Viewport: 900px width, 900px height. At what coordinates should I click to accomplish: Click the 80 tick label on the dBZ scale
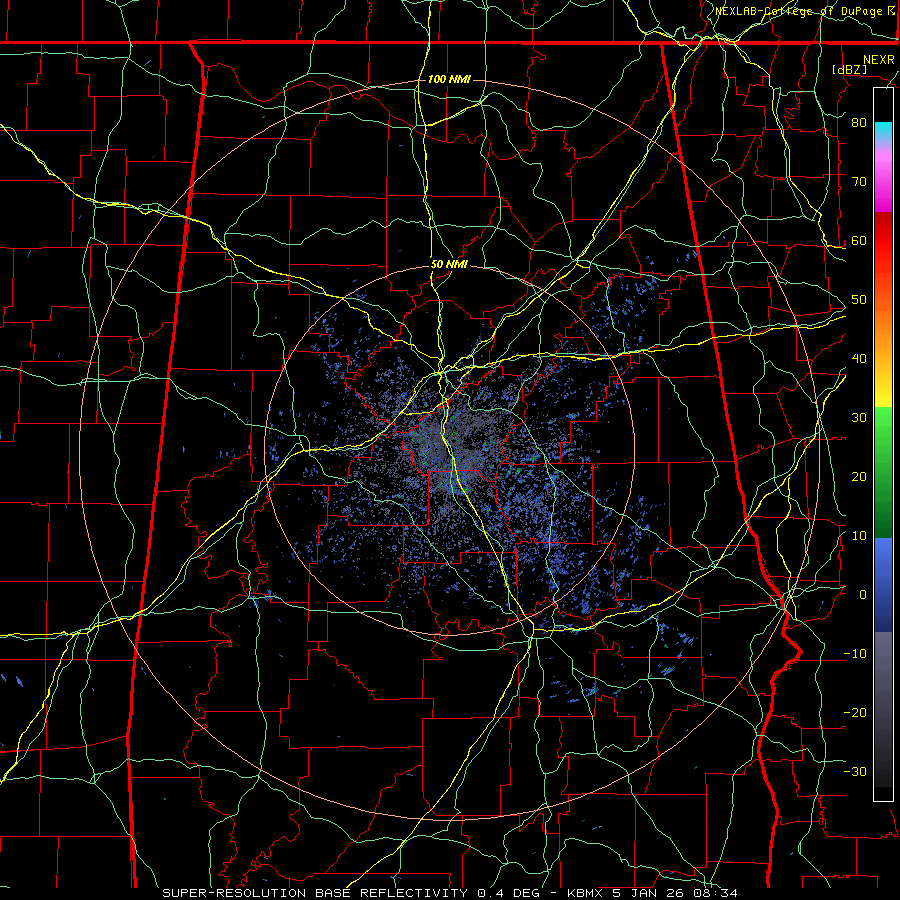pos(859,123)
